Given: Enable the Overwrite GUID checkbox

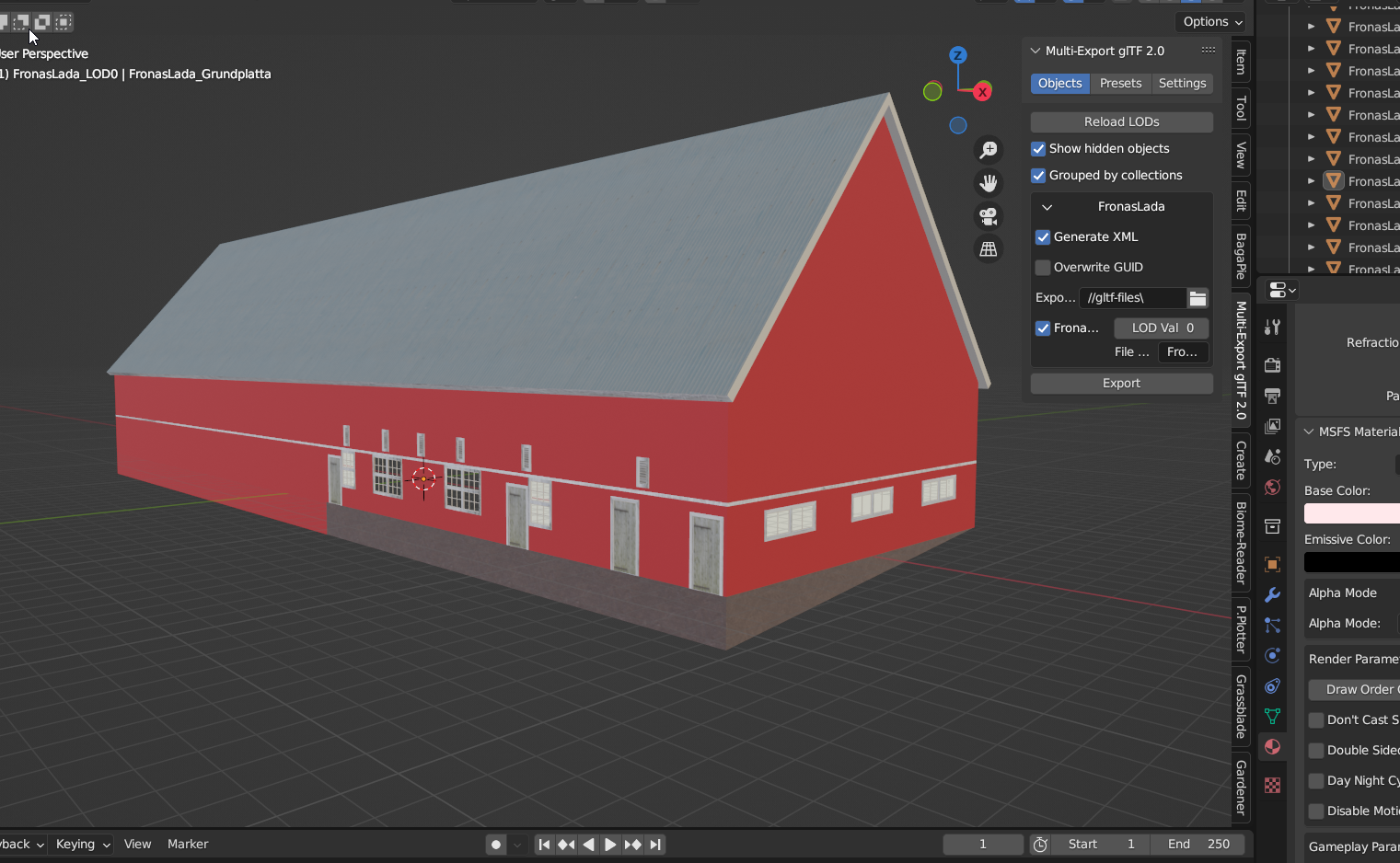Looking at the screenshot, I should (1043, 268).
